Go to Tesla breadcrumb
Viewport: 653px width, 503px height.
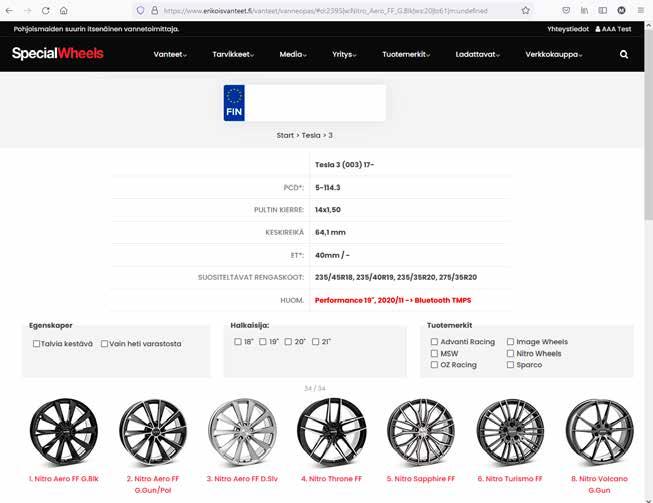311,135
